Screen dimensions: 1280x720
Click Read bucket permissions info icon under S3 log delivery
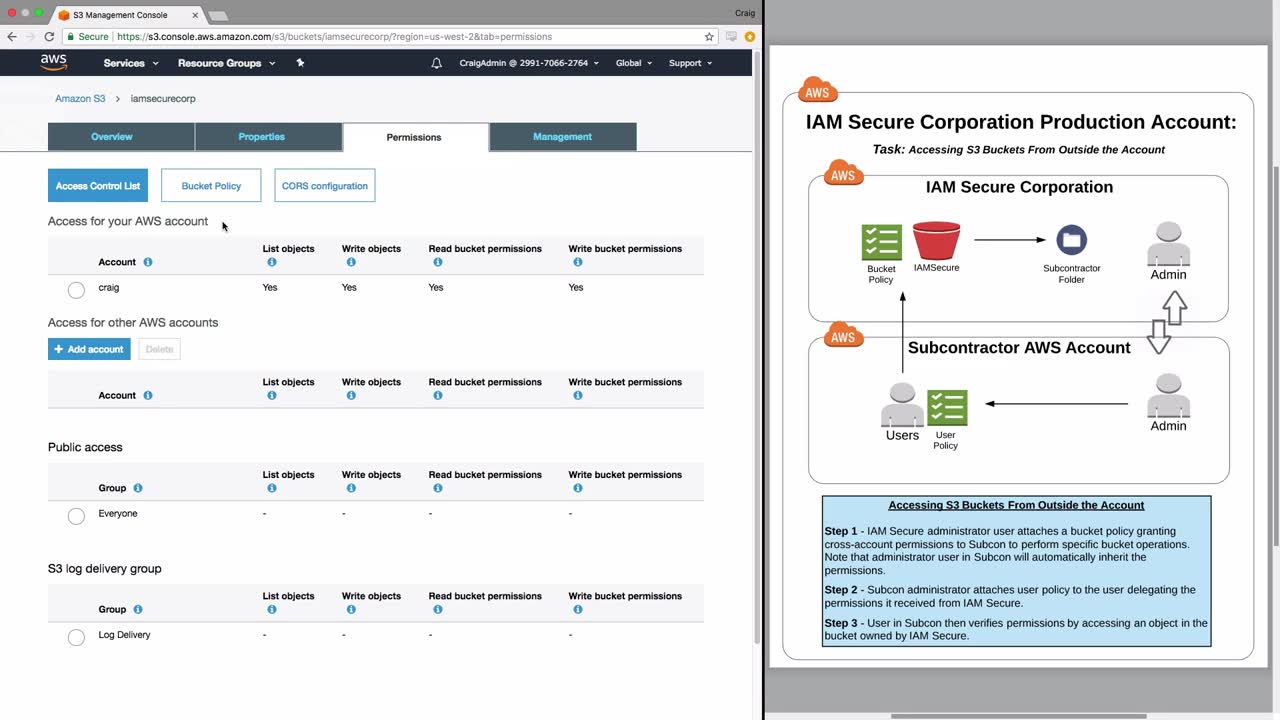[437, 609]
